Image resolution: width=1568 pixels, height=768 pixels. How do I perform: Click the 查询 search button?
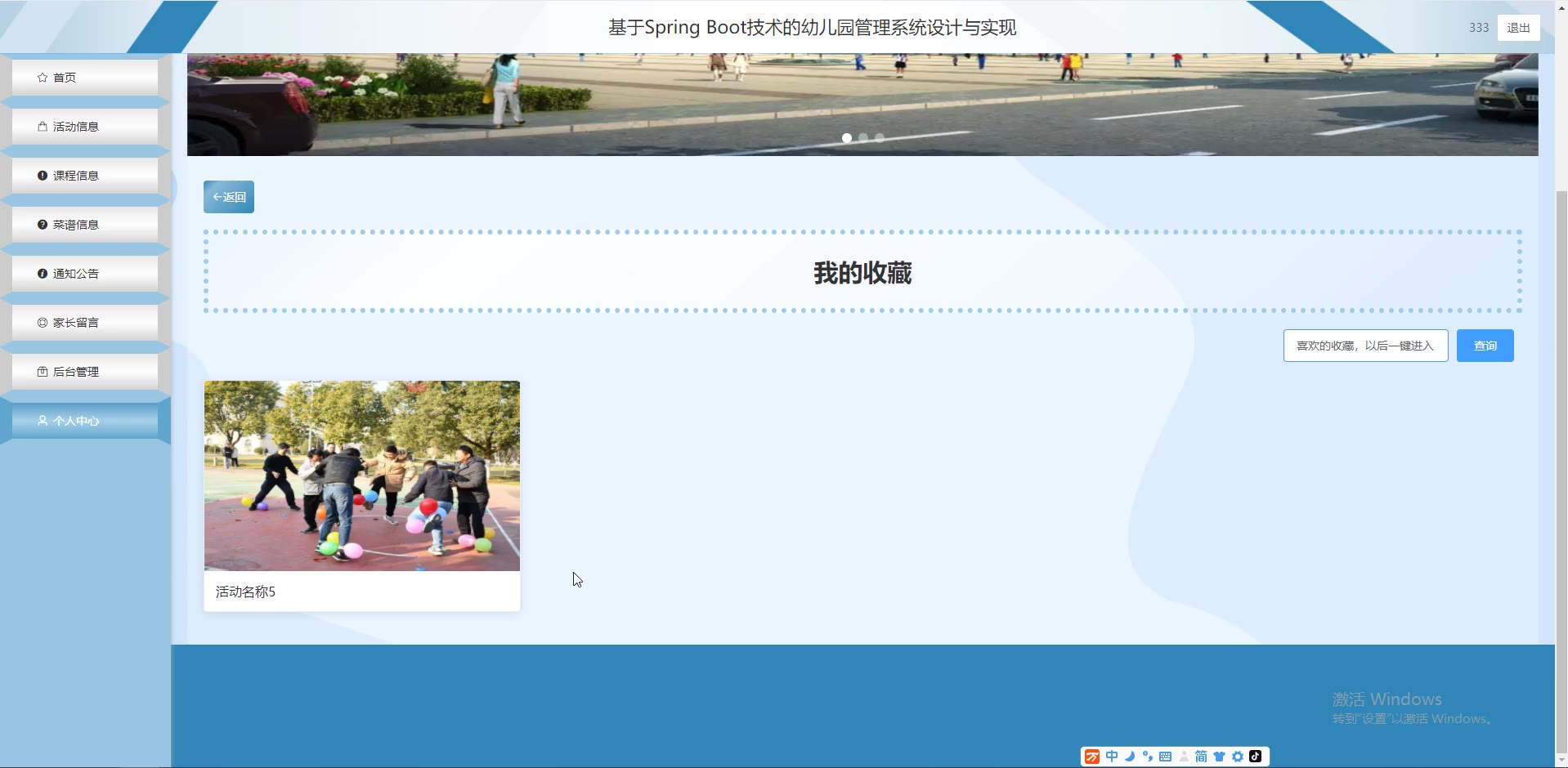(1485, 346)
